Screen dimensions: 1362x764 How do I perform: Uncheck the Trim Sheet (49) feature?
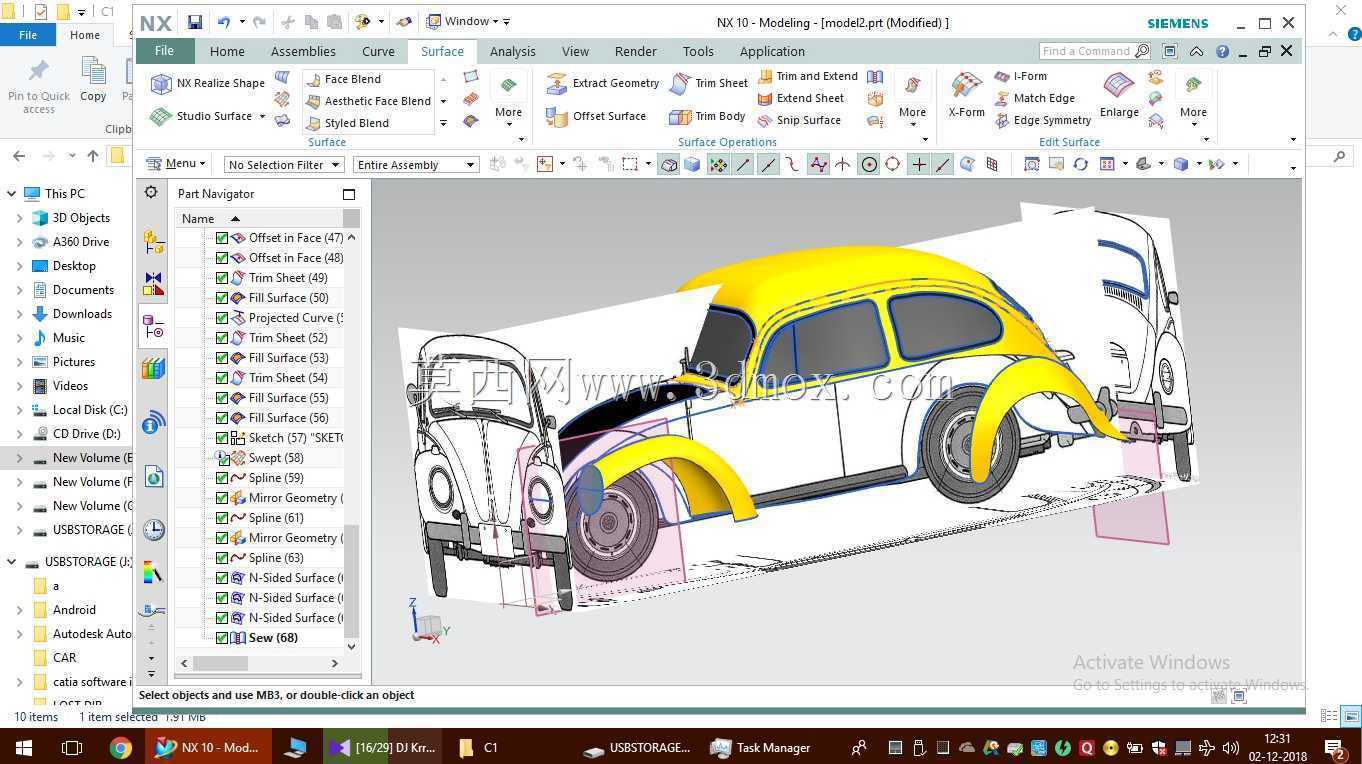click(x=222, y=278)
